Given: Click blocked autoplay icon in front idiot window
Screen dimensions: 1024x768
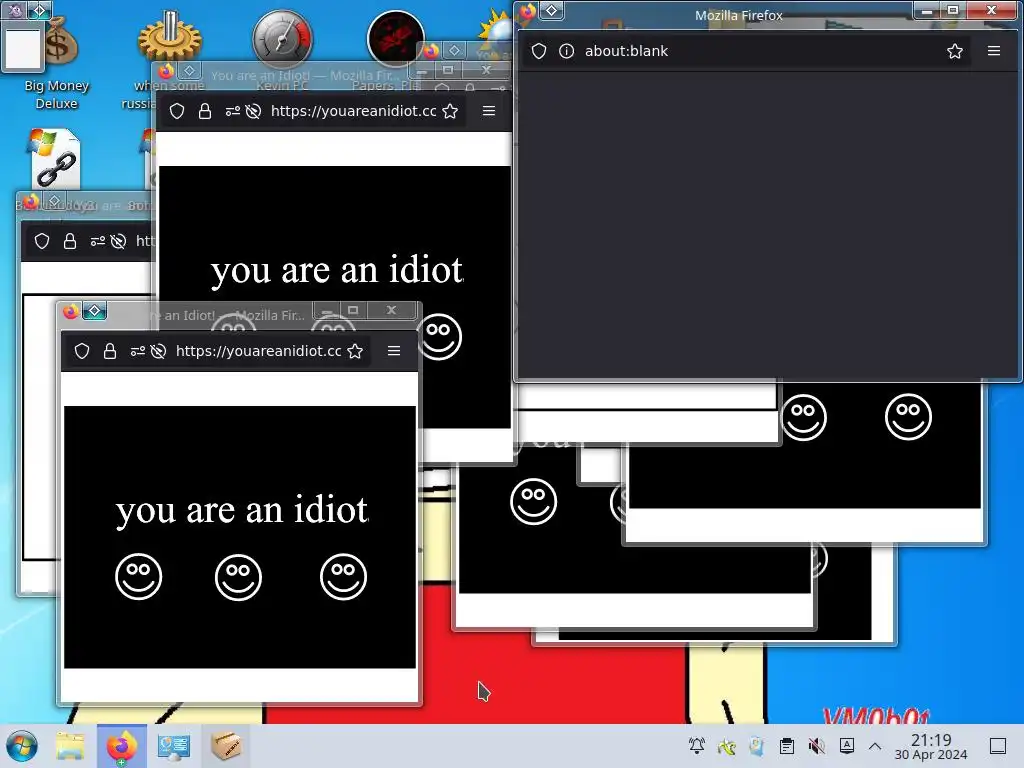Looking at the screenshot, I should (158, 351).
